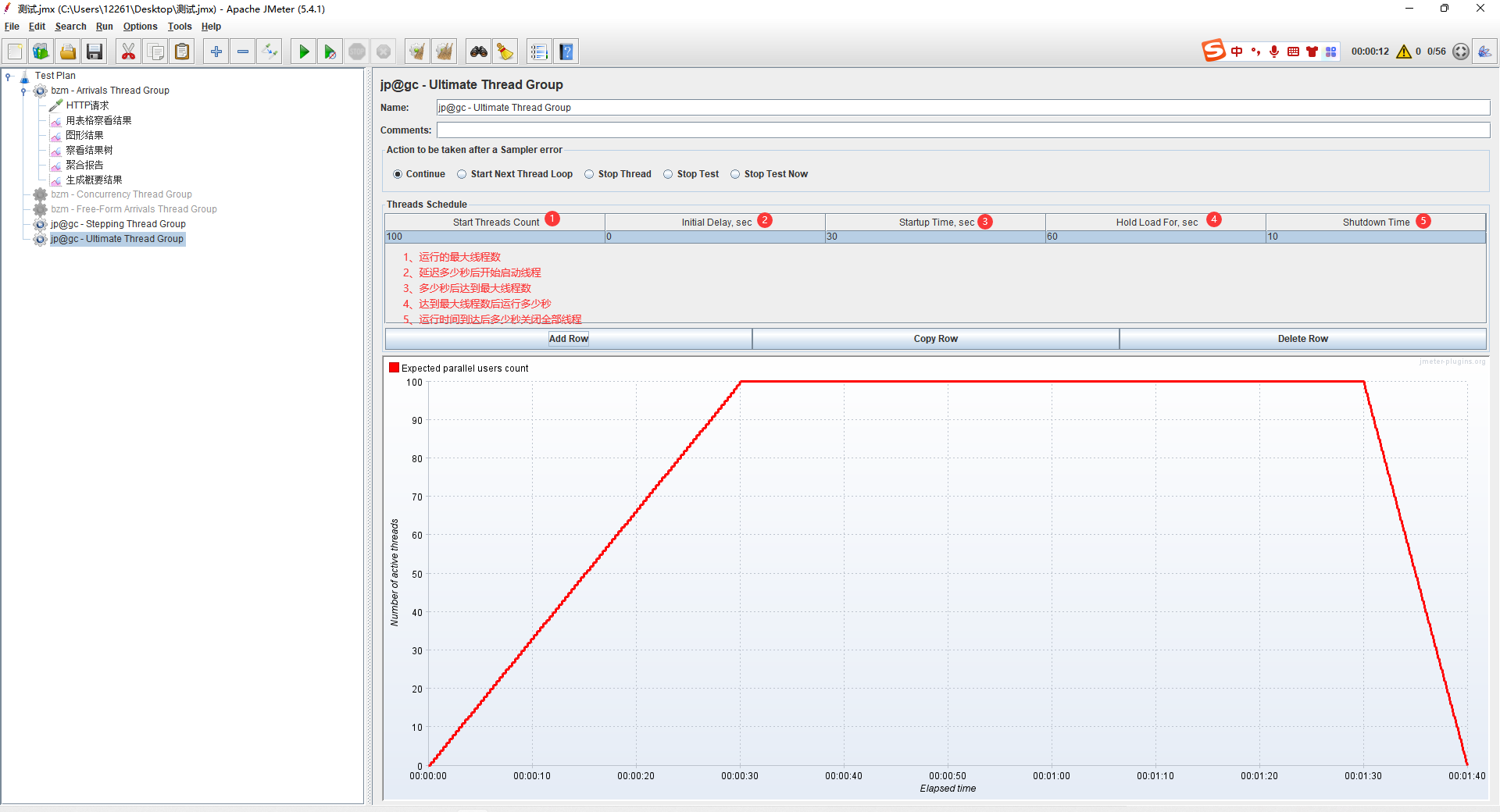Collapse all tree nodes with minus icon

tap(243, 52)
